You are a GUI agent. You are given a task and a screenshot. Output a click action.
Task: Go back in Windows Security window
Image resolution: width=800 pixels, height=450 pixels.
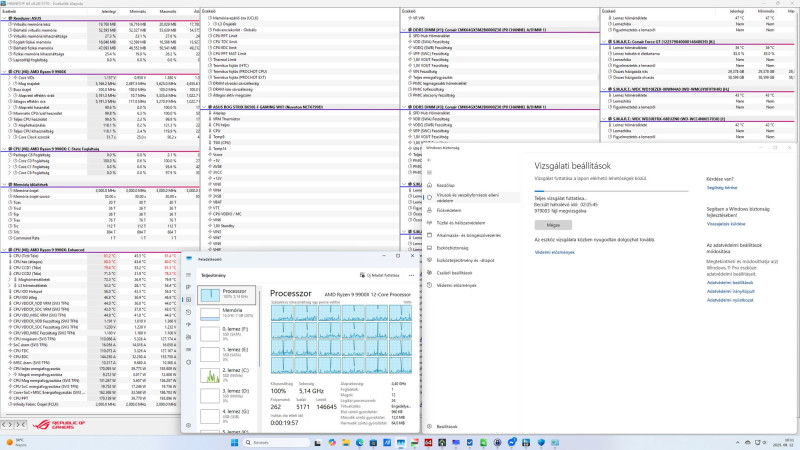(x=429, y=160)
